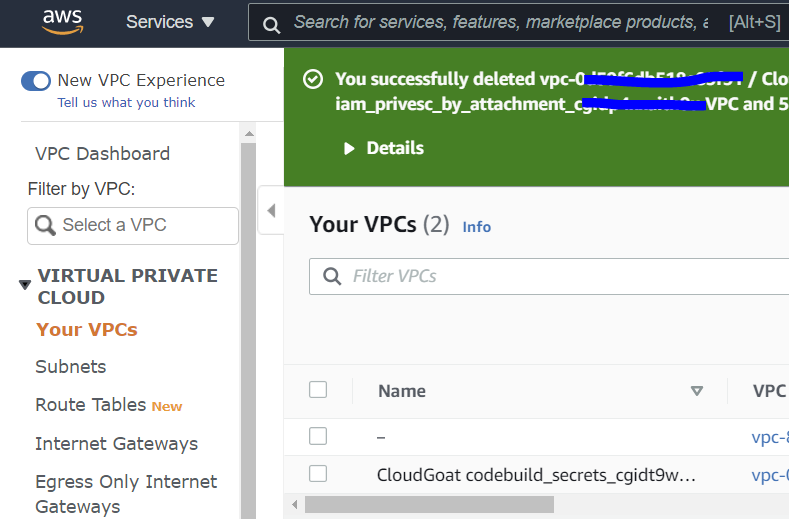Screen dimensions: 789x519
Task: Check the CloudGoat codebuild_secrets row checkbox
Action: (x=318, y=474)
